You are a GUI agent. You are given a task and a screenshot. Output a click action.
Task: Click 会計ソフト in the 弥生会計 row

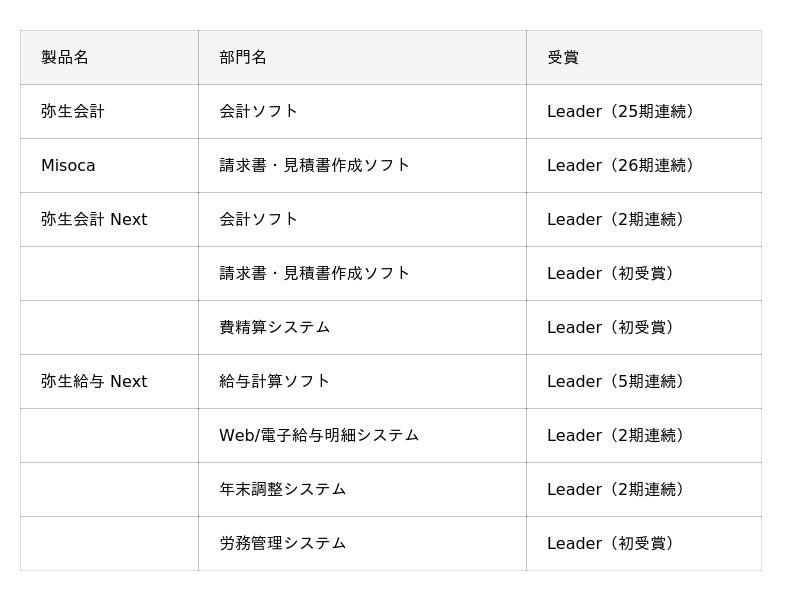pyautogui.click(x=259, y=111)
